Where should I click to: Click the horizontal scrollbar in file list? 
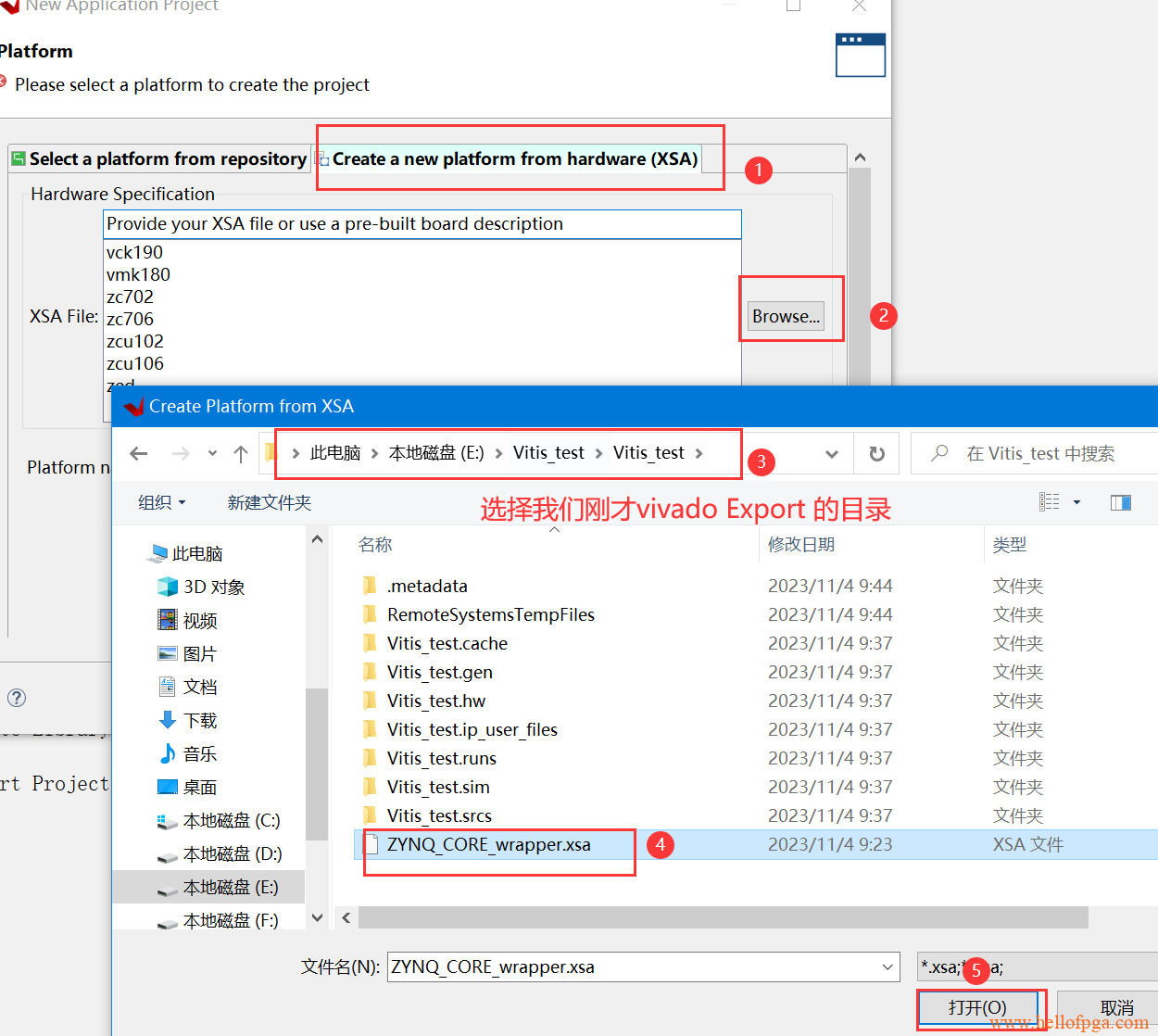723,917
